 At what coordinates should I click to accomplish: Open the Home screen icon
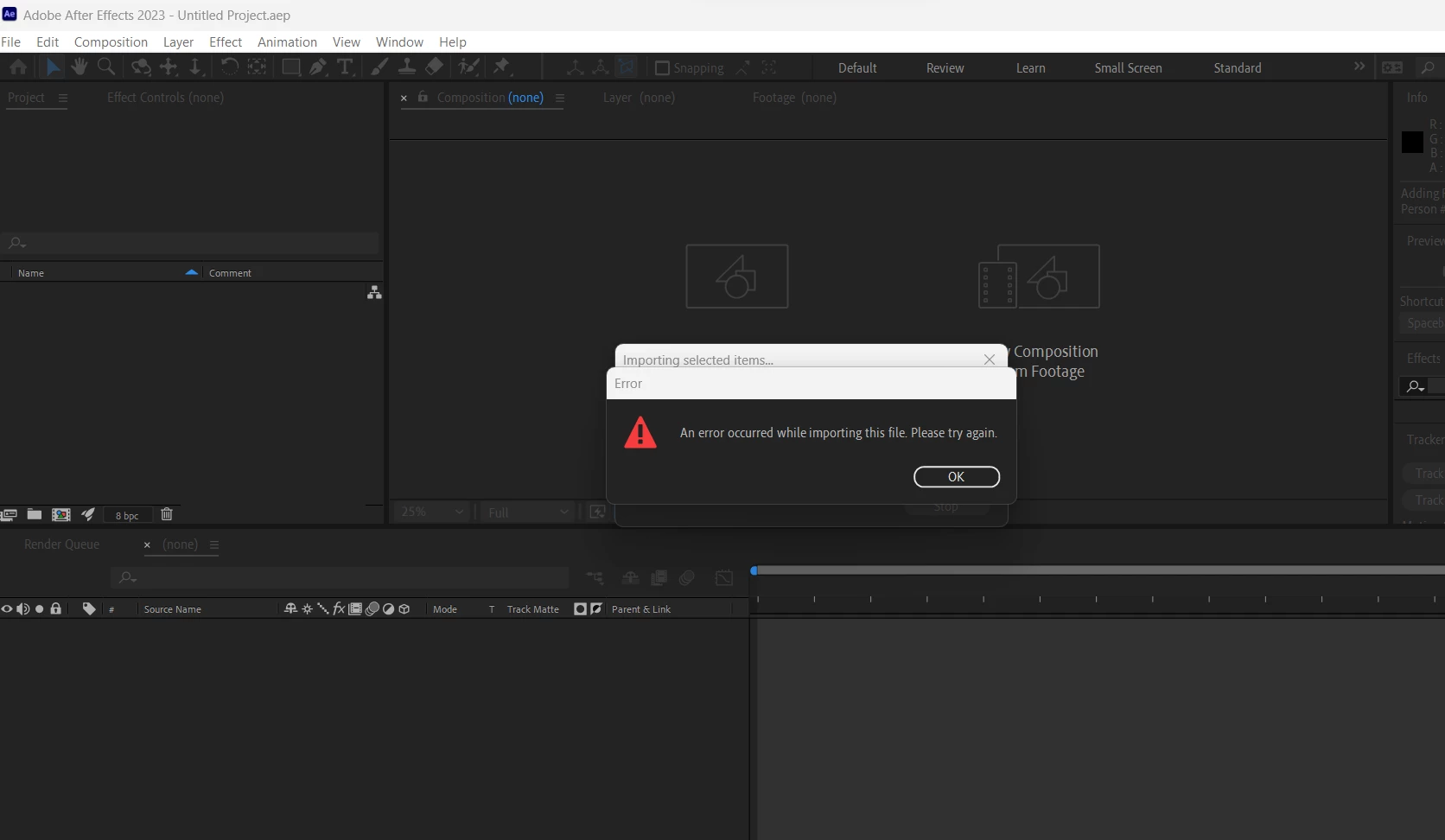coord(18,67)
